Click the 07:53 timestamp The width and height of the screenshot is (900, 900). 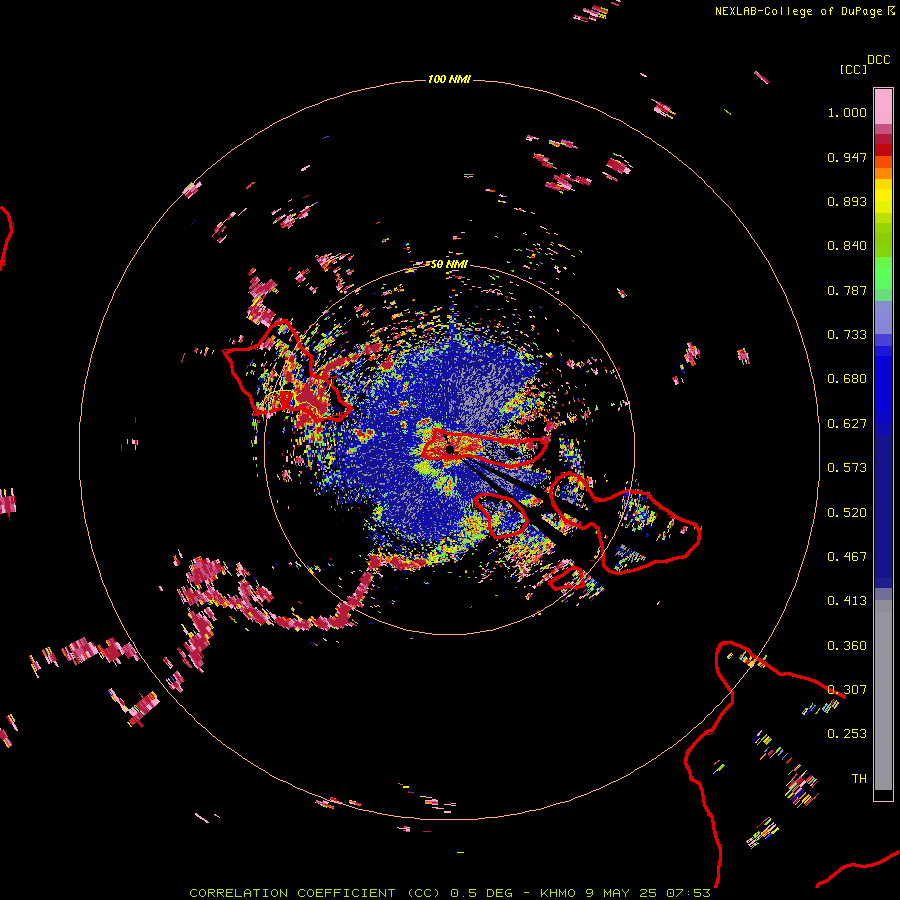click(x=689, y=893)
